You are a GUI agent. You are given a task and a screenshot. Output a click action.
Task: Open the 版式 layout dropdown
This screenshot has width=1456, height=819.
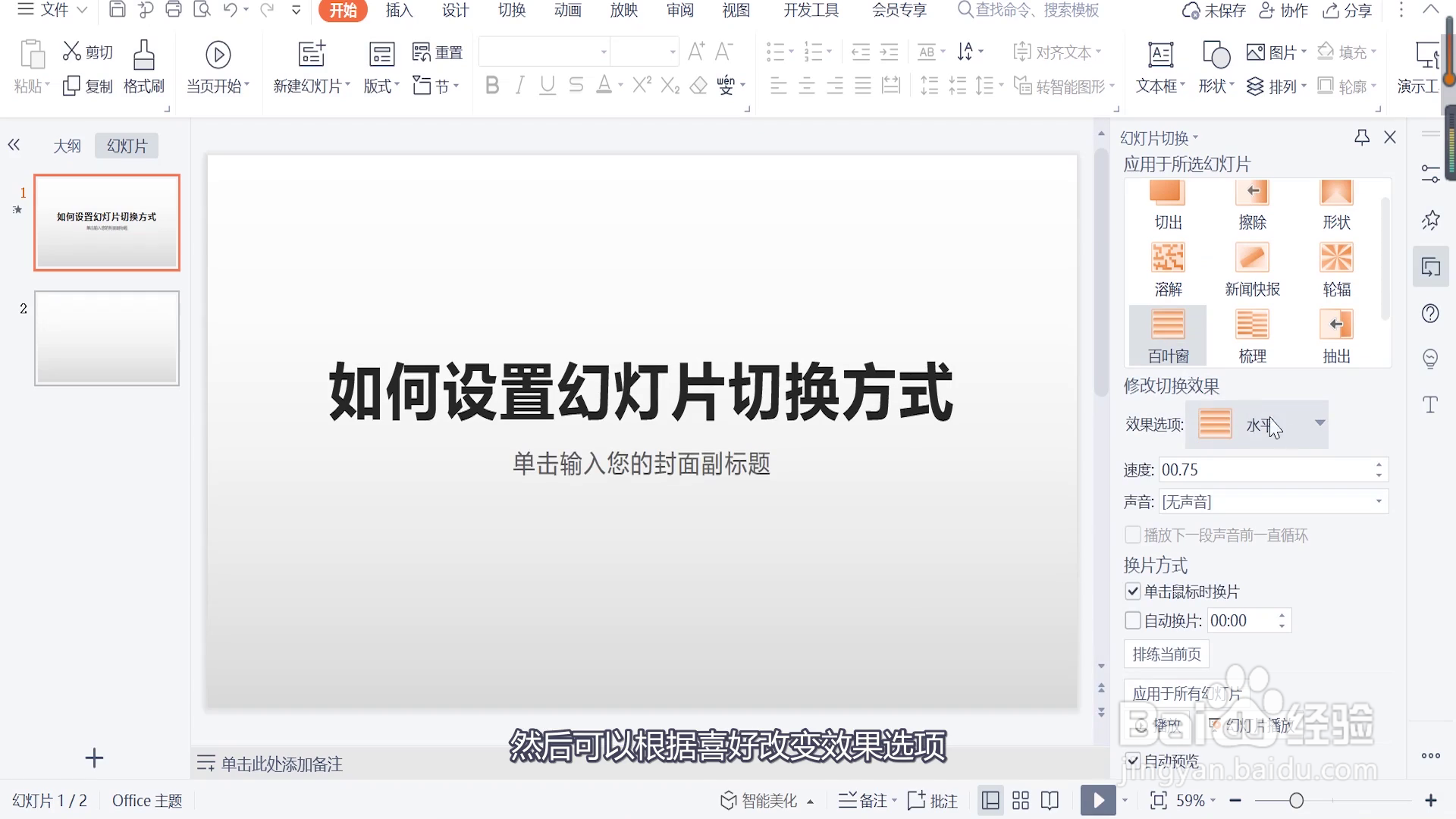[381, 86]
